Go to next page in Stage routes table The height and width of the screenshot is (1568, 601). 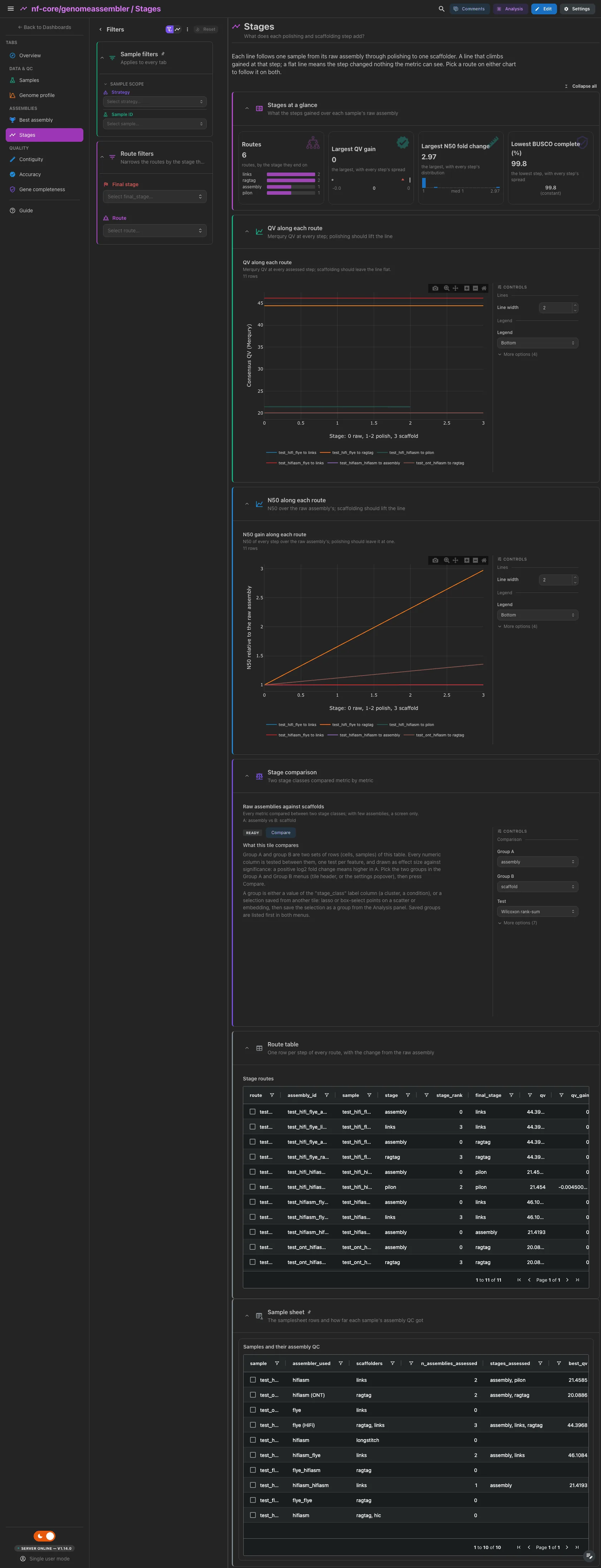pyautogui.click(x=567, y=1279)
